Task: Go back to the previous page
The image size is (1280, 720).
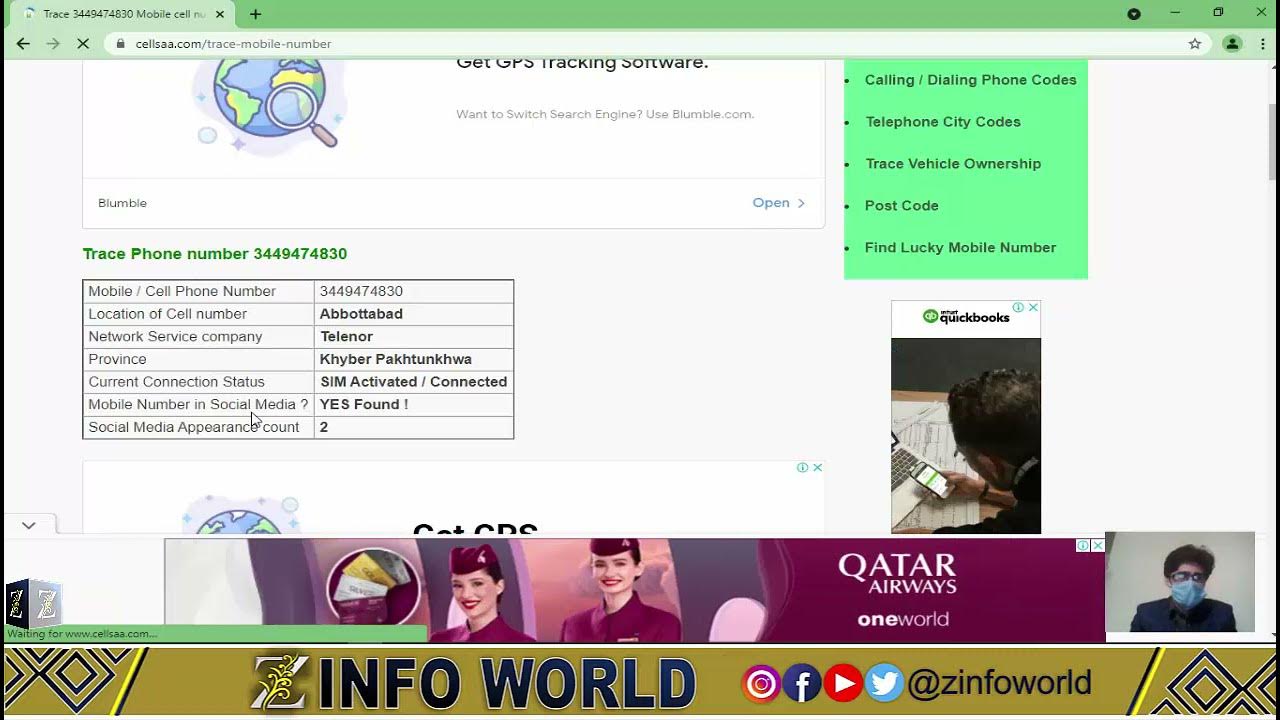Action: (x=23, y=44)
